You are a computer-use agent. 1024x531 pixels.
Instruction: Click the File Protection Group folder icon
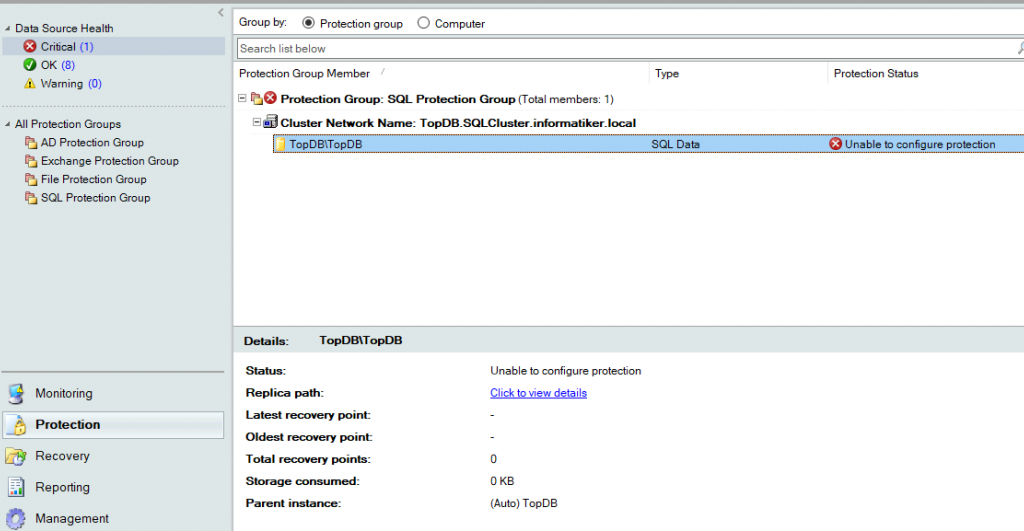31,179
